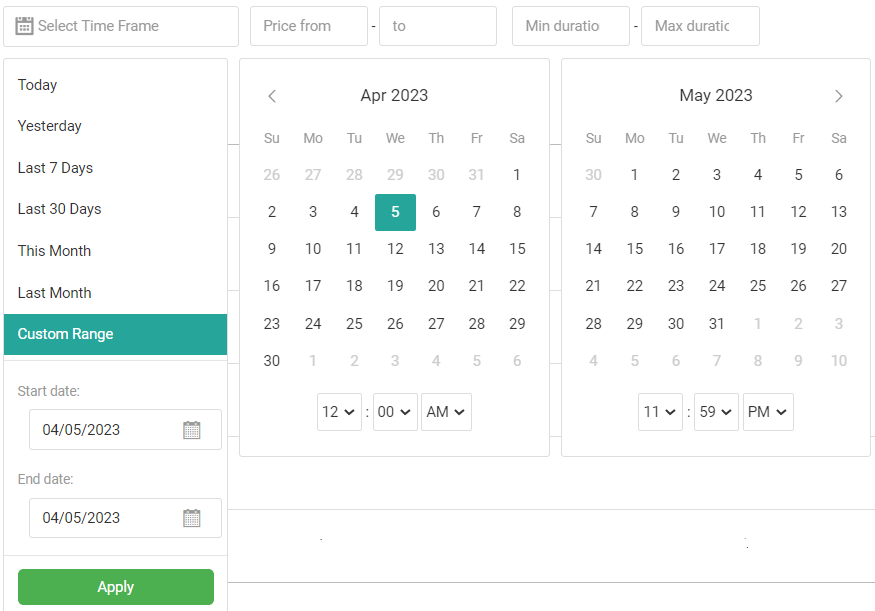Screen dimensions: 875x611
Task: Choose the This Month range option
Action: coord(55,251)
